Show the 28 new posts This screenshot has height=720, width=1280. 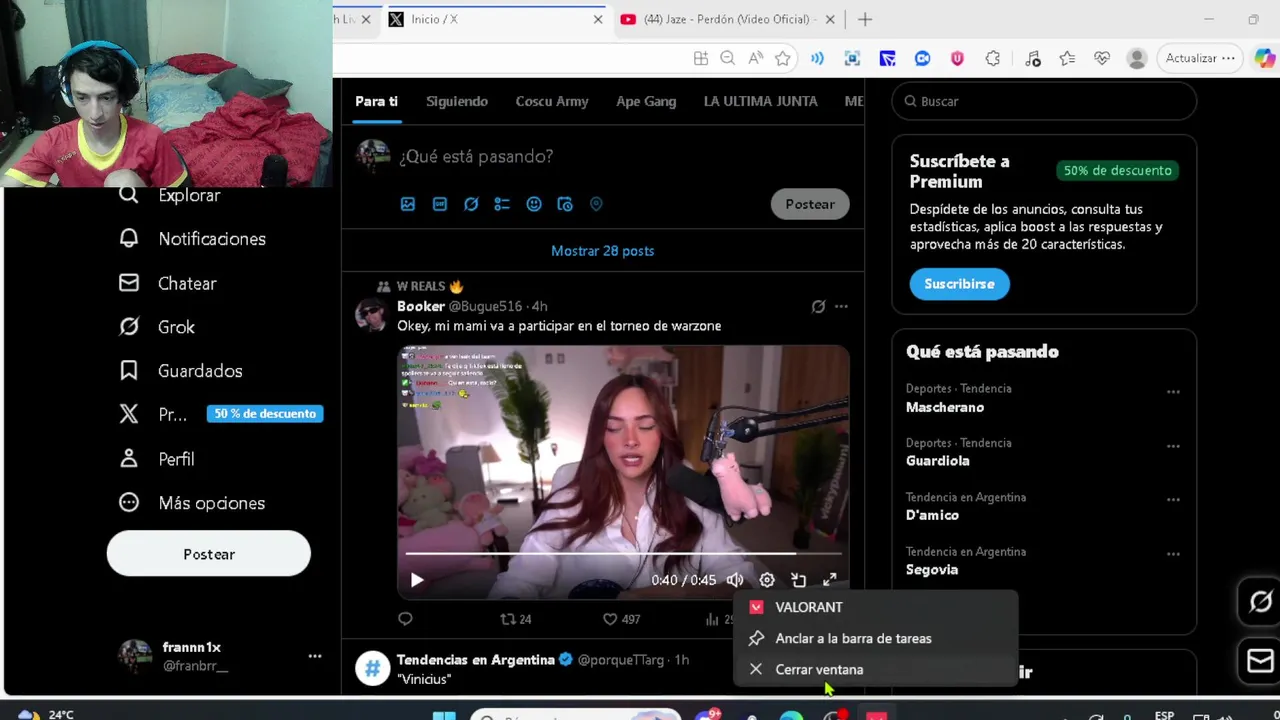pyautogui.click(x=603, y=251)
